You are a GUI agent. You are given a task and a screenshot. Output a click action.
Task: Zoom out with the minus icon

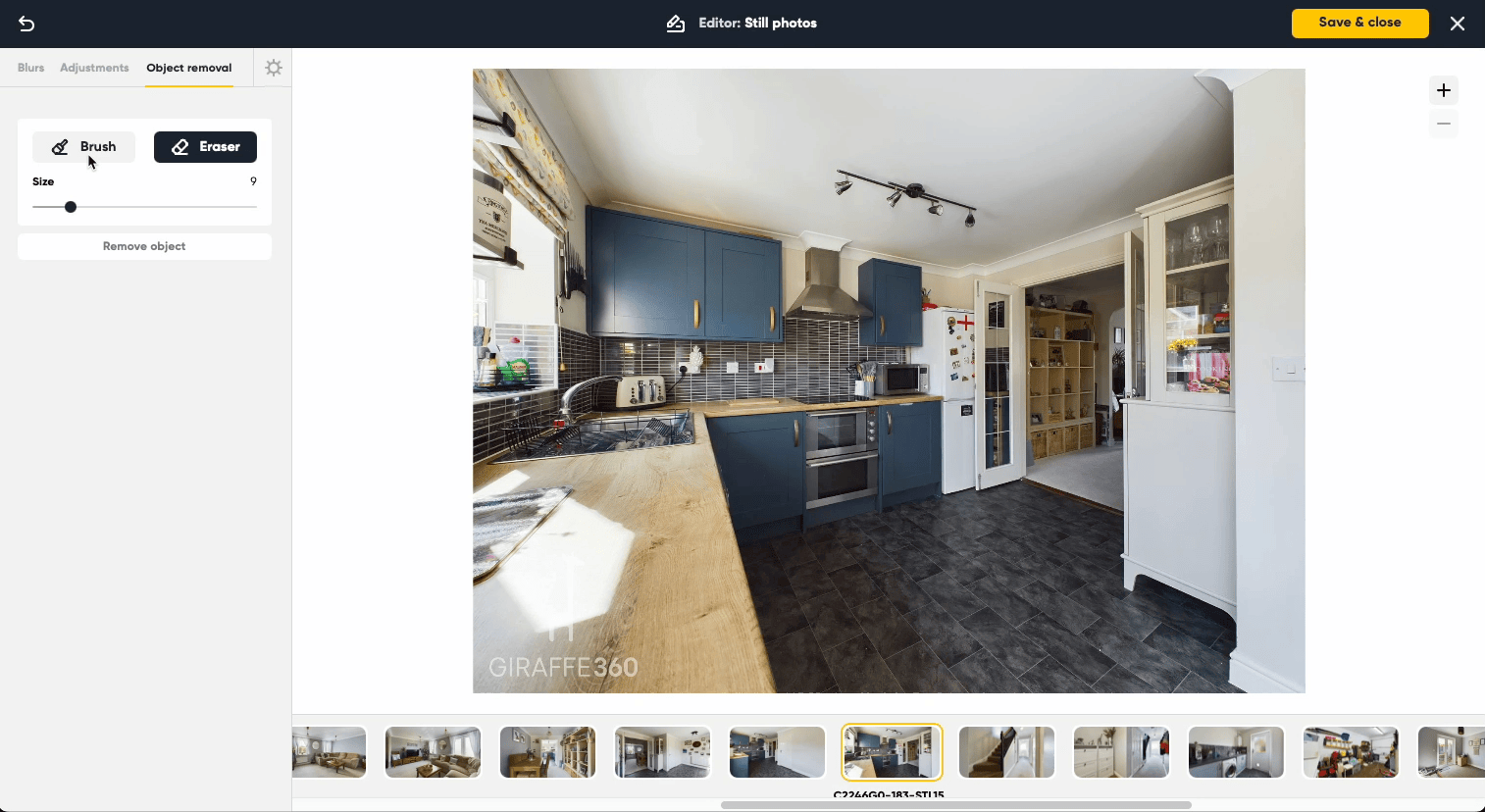1443,124
